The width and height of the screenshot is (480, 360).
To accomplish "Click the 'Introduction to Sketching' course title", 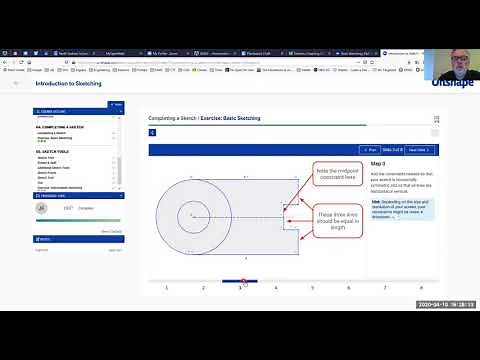I will pos(68,84).
